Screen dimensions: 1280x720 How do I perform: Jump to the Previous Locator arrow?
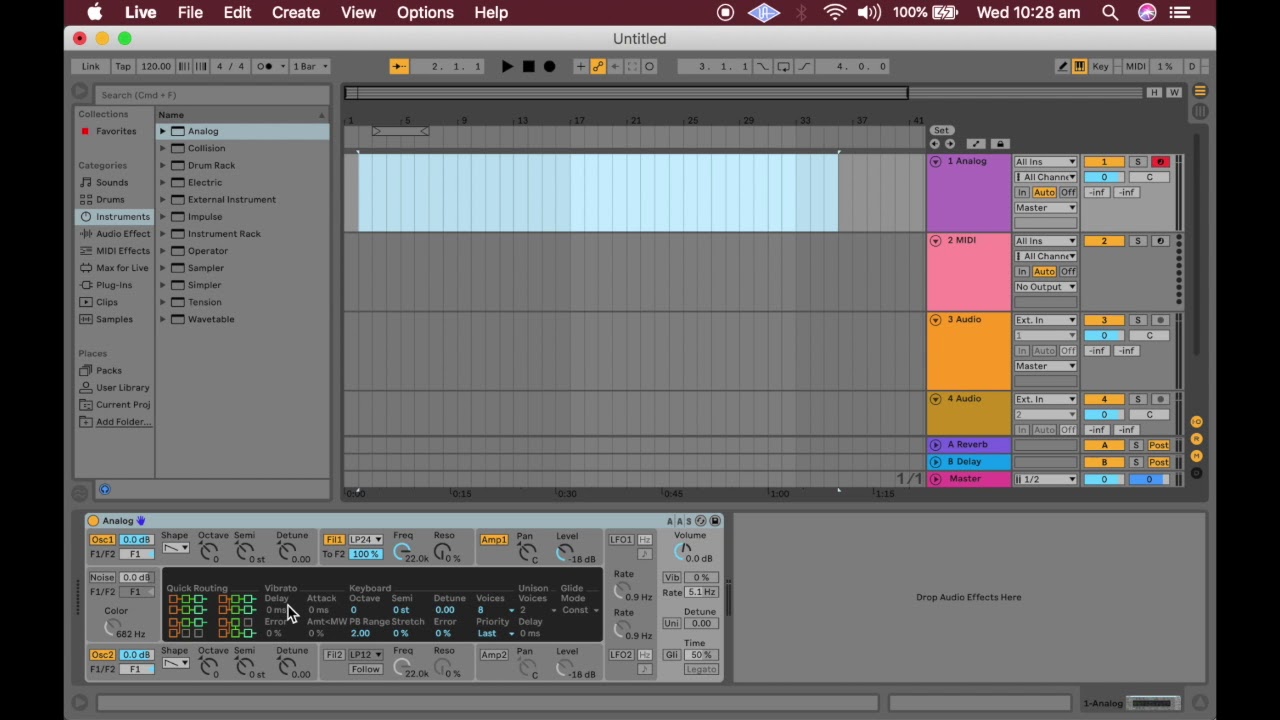coord(934,144)
